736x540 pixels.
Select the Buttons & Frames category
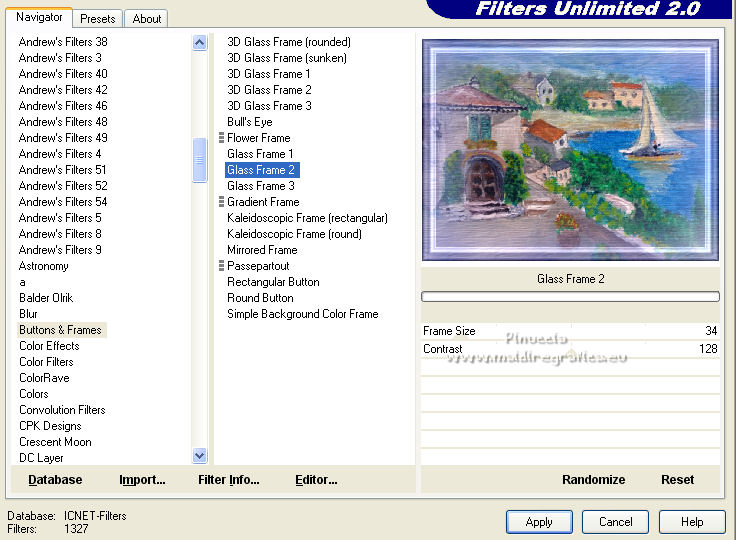tap(61, 330)
